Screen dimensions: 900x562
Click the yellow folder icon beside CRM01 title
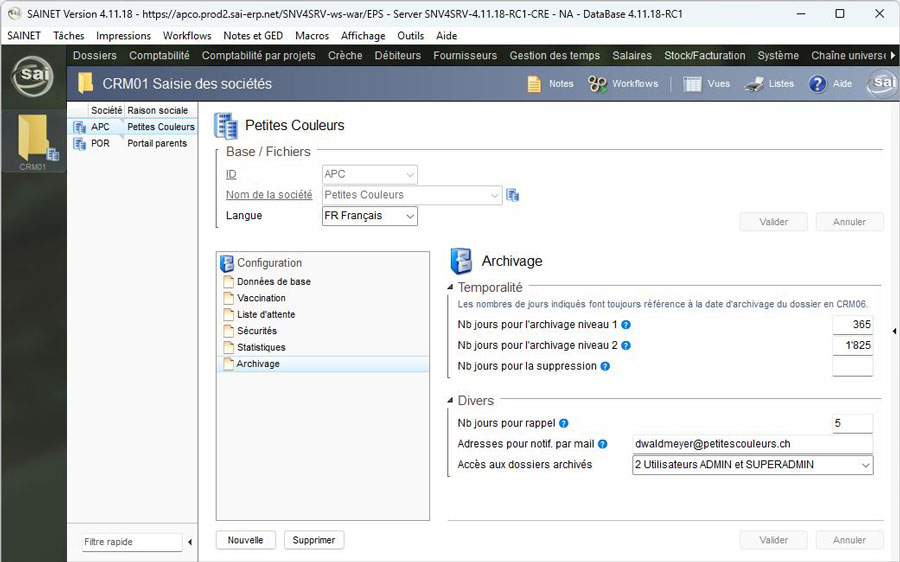(86, 83)
